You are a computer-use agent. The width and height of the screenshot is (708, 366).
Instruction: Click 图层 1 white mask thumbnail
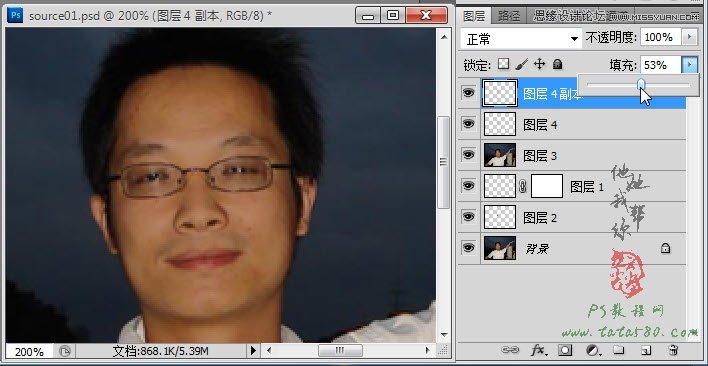coord(547,186)
